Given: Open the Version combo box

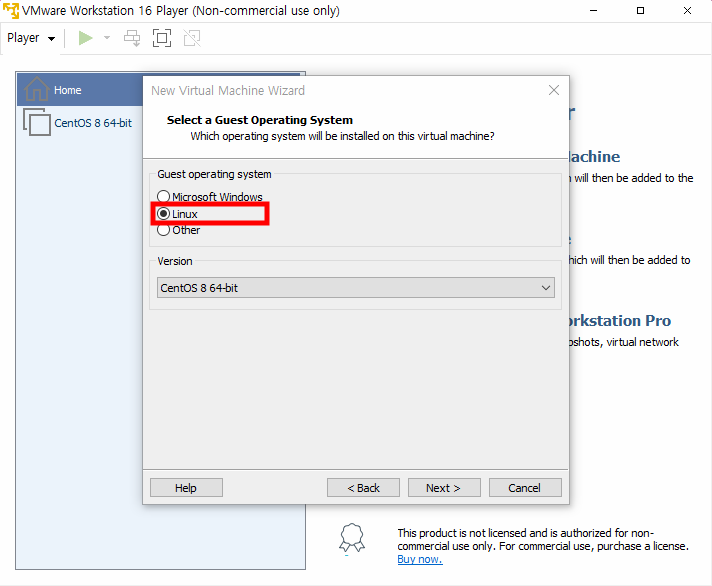Looking at the screenshot, I should [356, 288].
